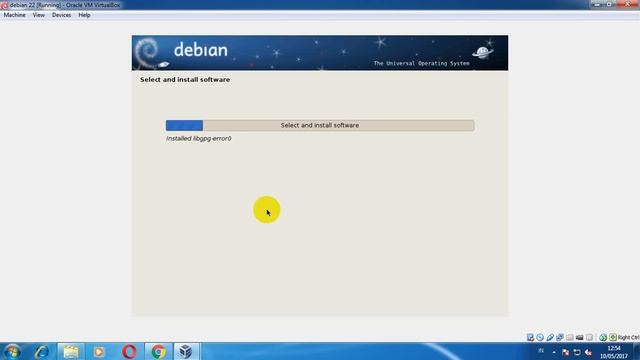Click the Debian swirl logo in banner
Screen dimensions: 640x360
click(x=147, y=52)
